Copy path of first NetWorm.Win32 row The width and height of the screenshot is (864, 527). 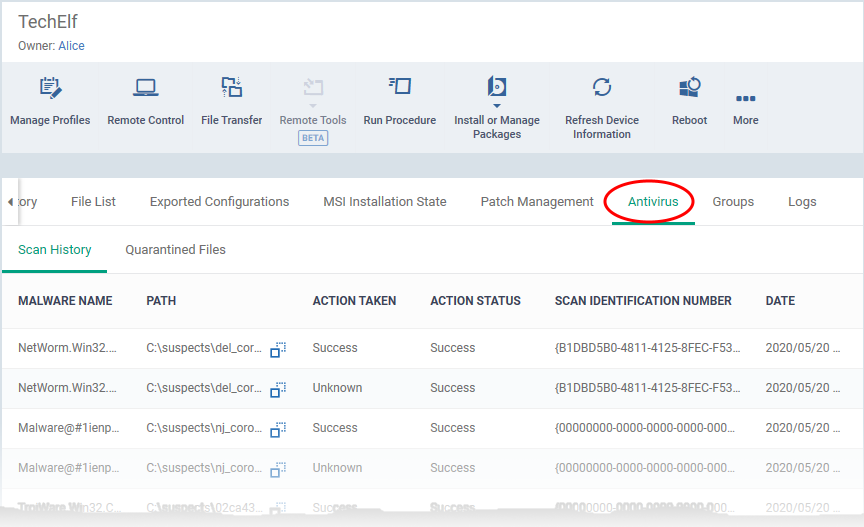click(x=278, y=349)
